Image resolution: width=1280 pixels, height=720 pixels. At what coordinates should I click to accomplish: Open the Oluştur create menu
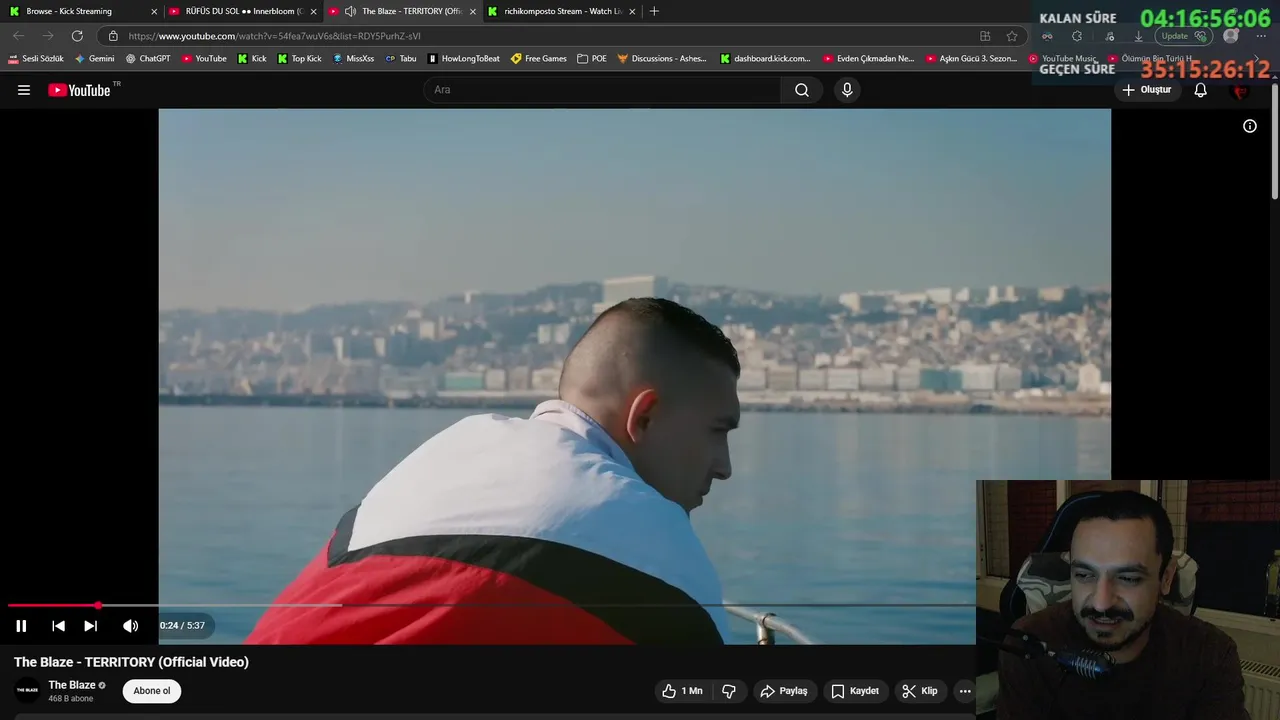pyautogui.click(x=1146, y=90)
